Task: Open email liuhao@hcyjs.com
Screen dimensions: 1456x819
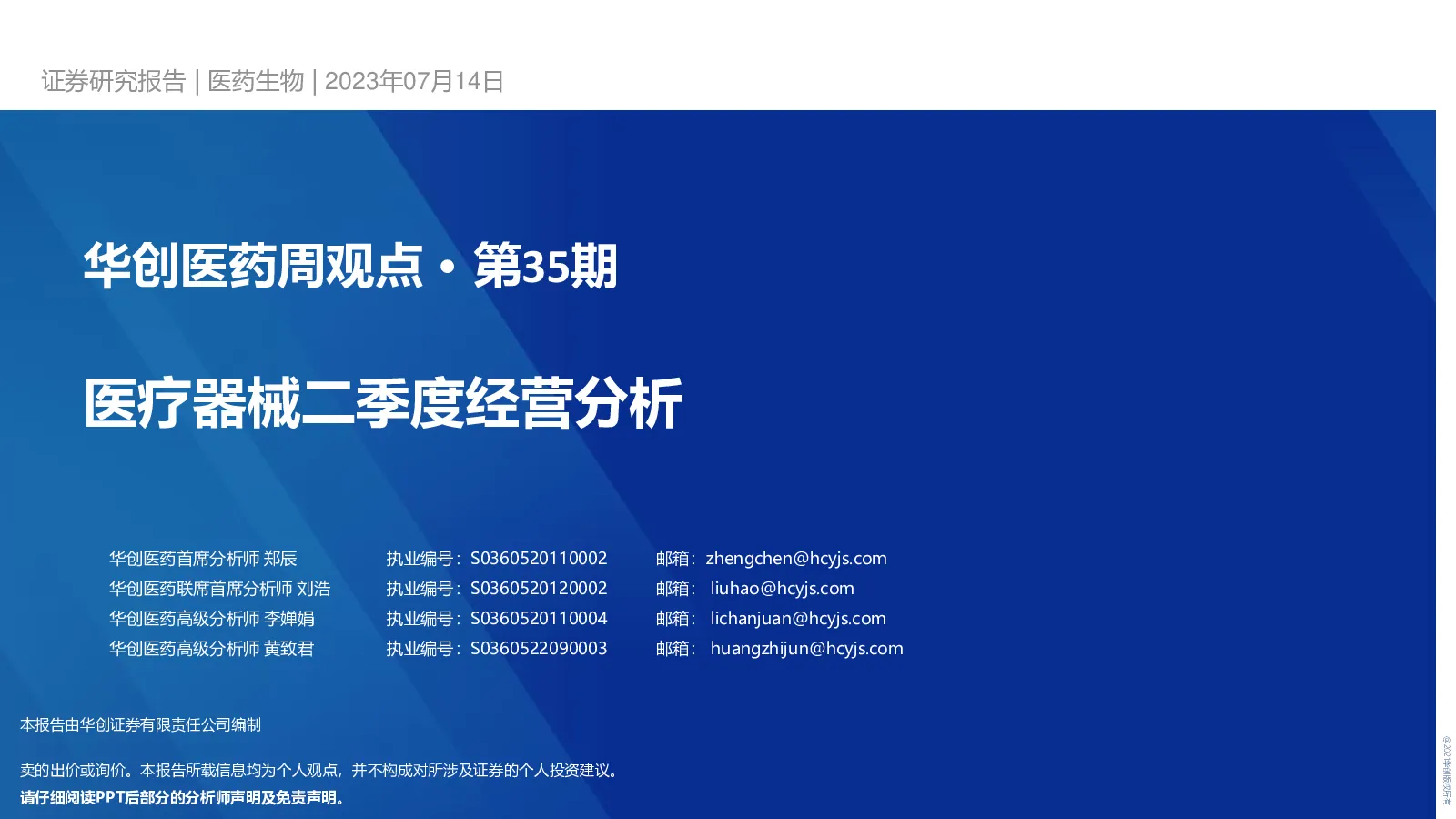Action: click(783, 589)
